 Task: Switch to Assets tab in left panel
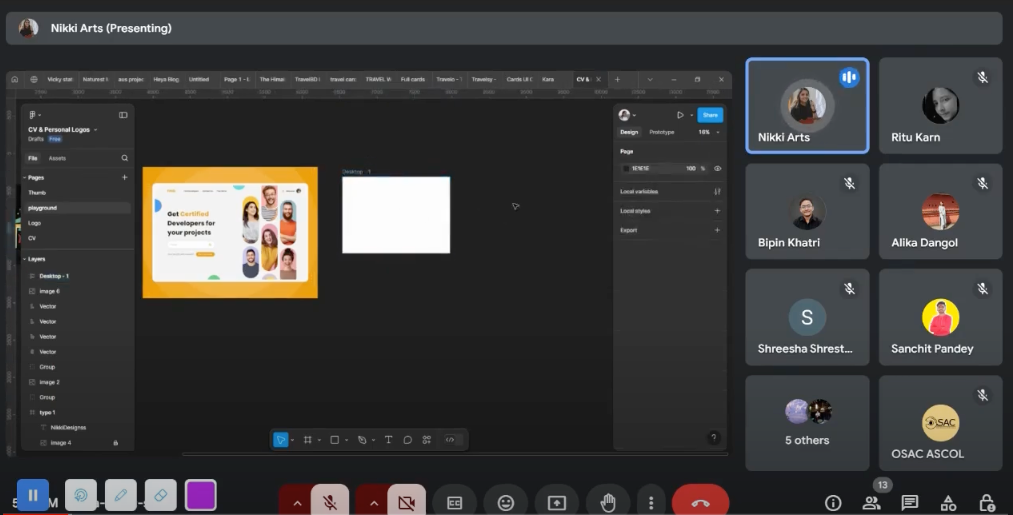tap(57, 158)
